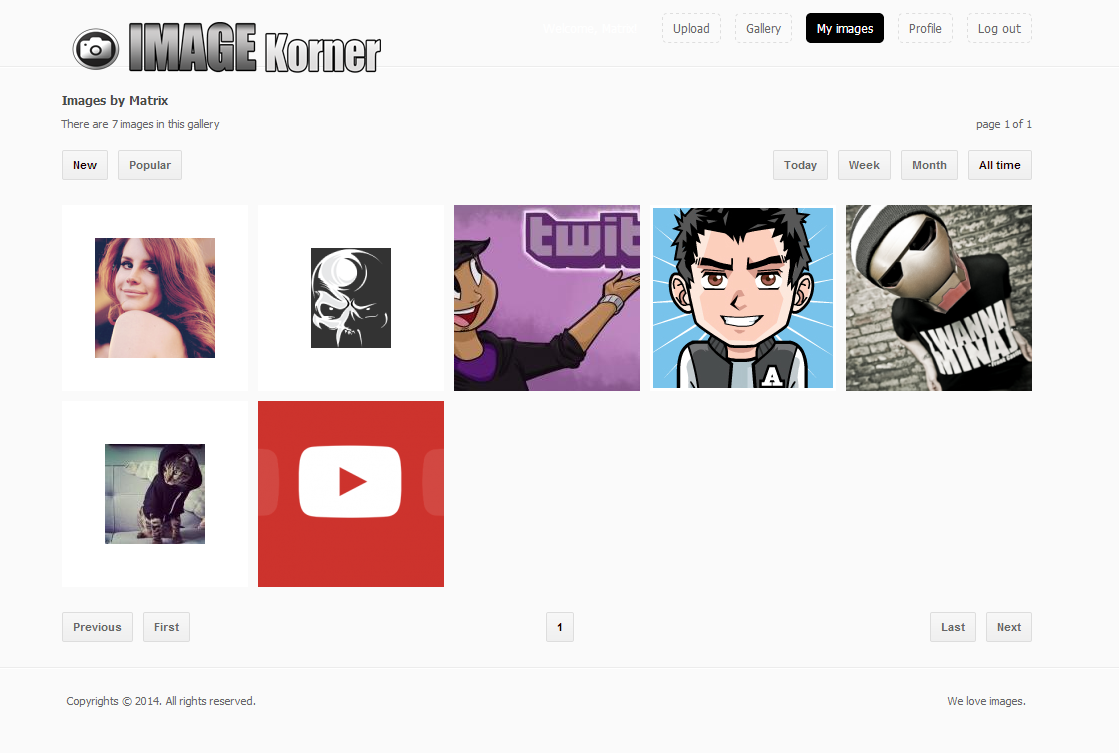Image resolution: width=1119 pixels, height=753 pixels.
Task: Filter images by All time
Action: pos(999,165)
